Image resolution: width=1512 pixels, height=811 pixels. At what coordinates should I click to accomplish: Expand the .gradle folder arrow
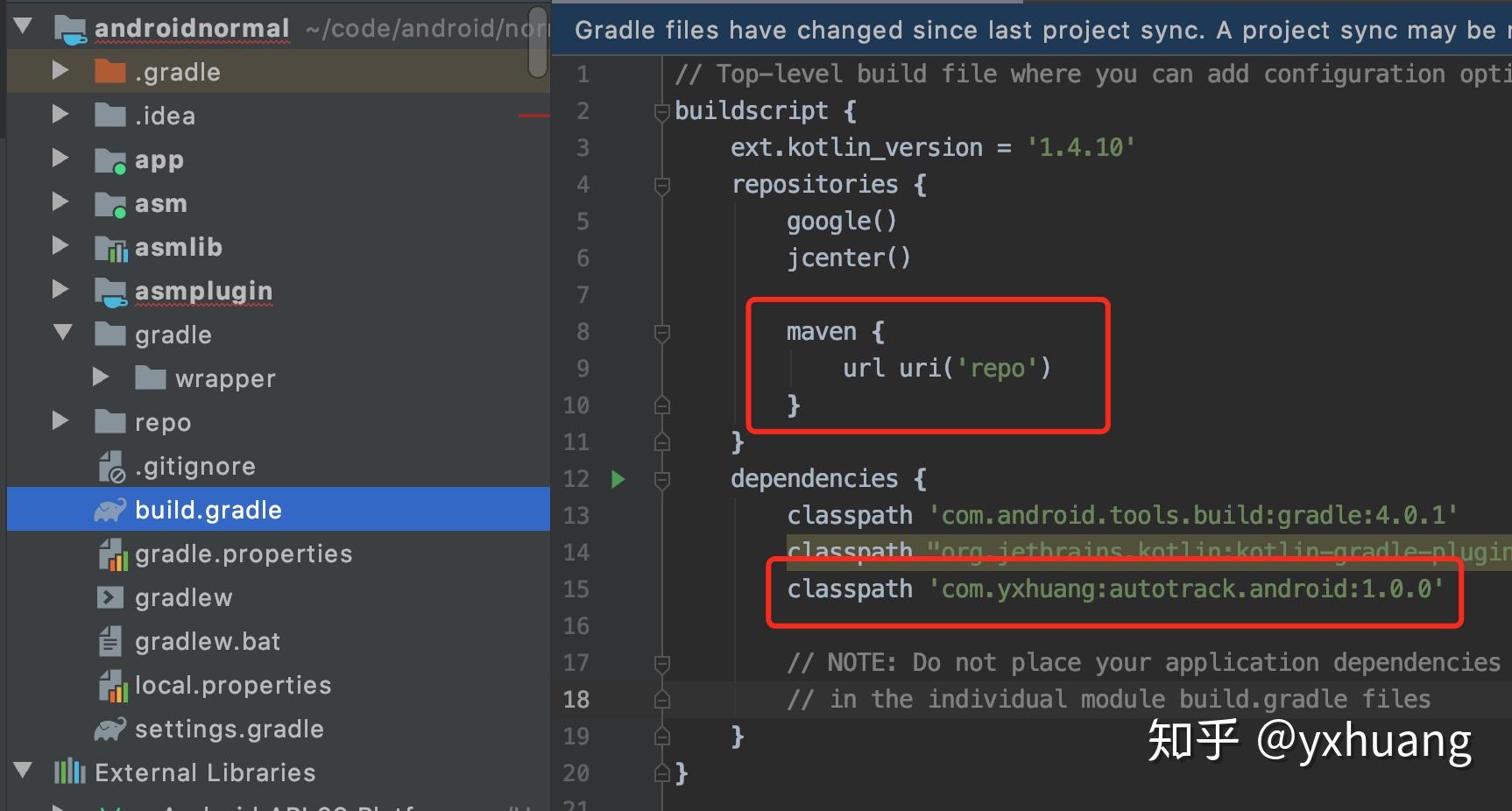tap(60, 70)
